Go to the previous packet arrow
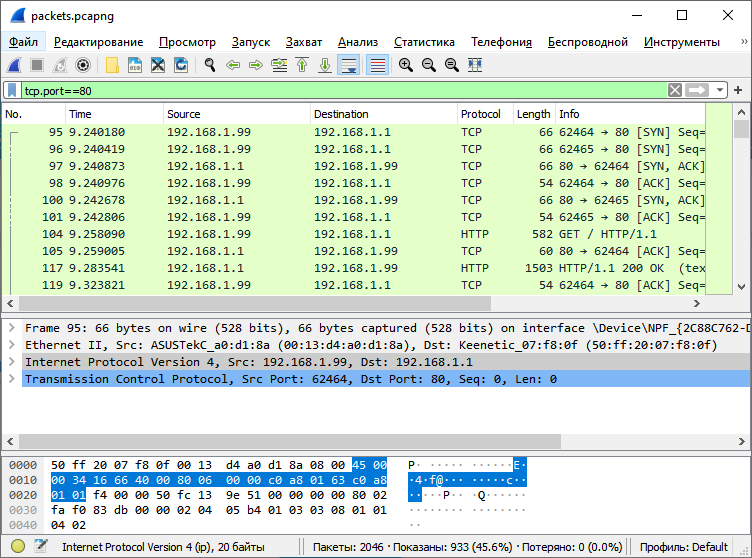 (x=233, y=65)
